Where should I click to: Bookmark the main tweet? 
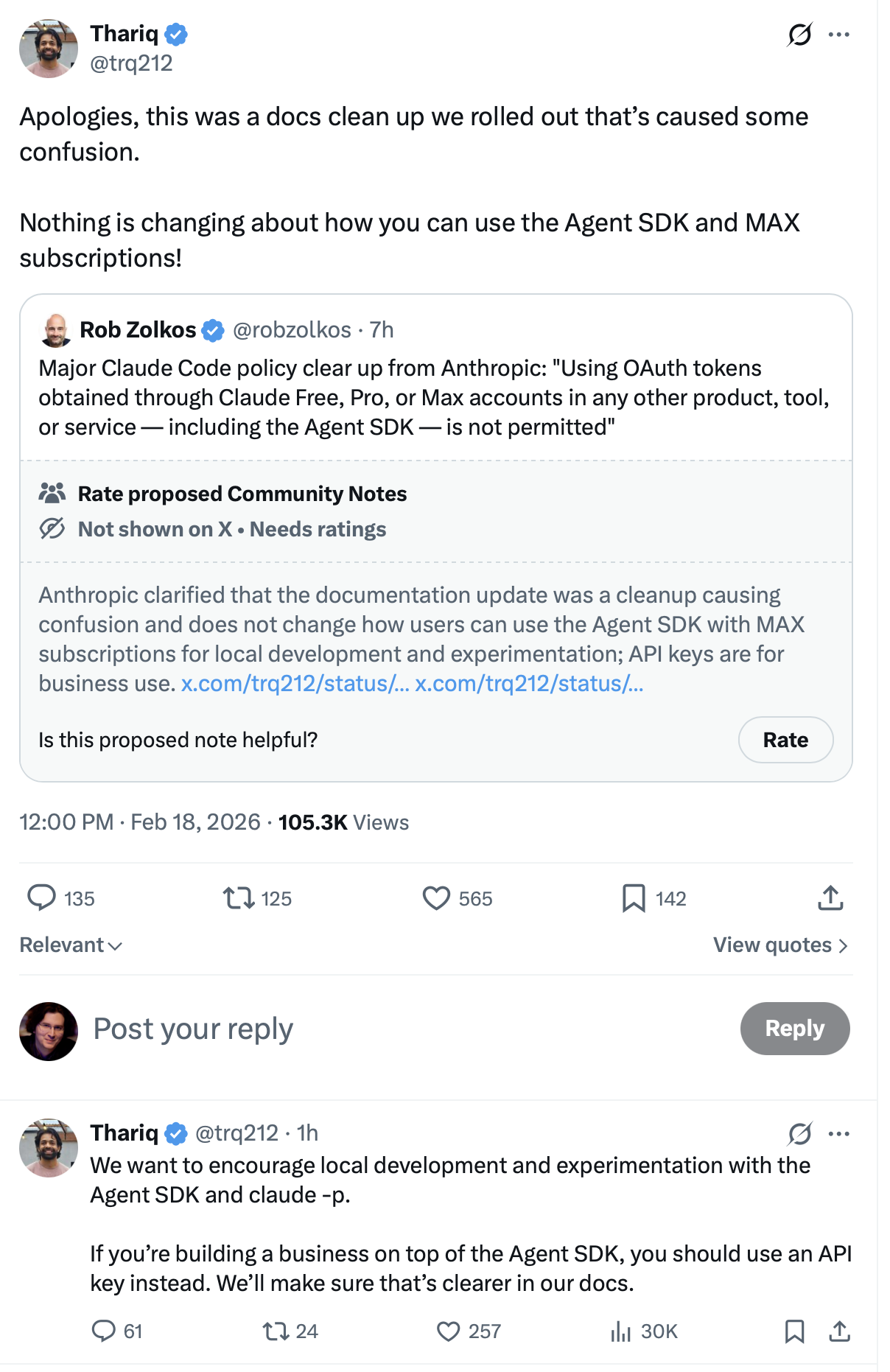click(x=631, y=897)
